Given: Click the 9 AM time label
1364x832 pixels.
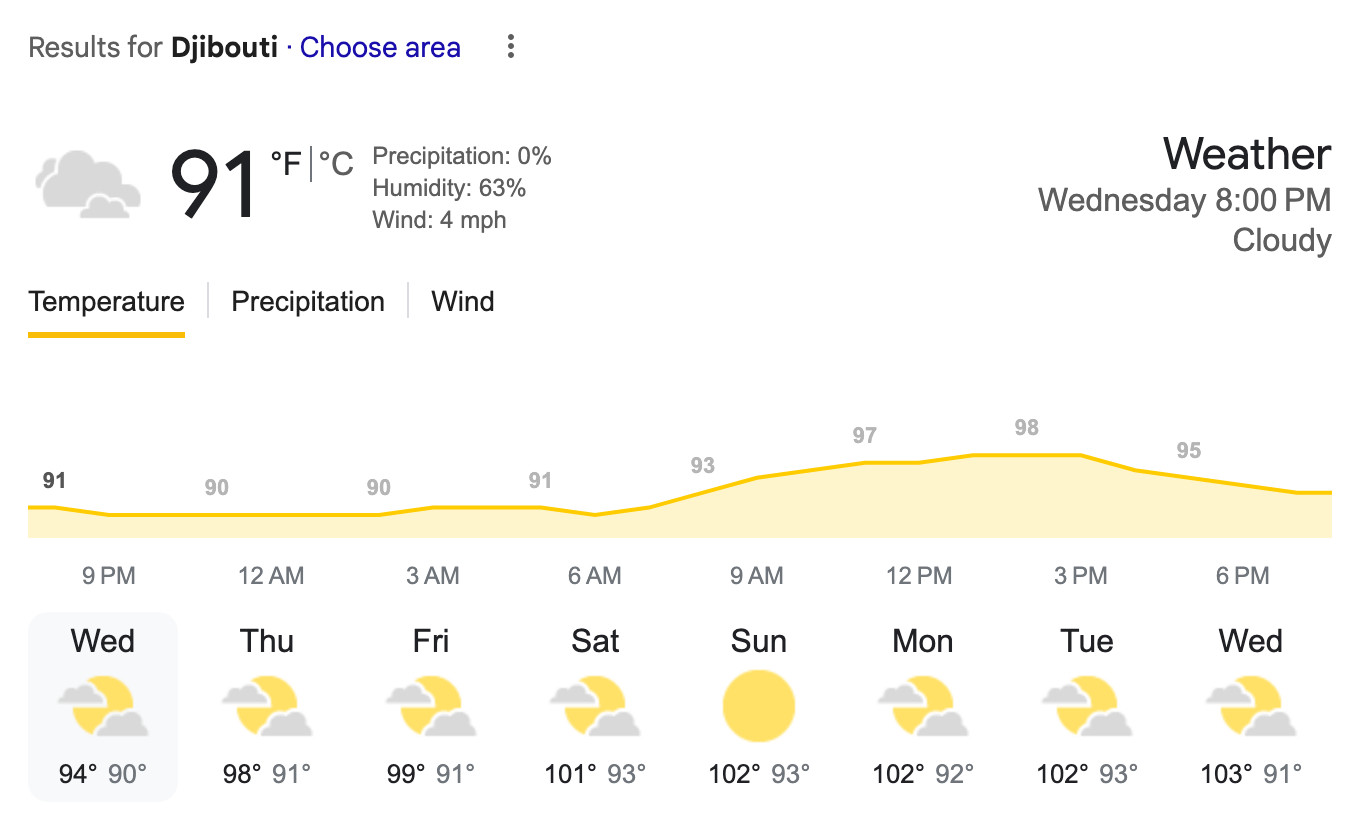Looking at the screenshot, I should (757, 576).
